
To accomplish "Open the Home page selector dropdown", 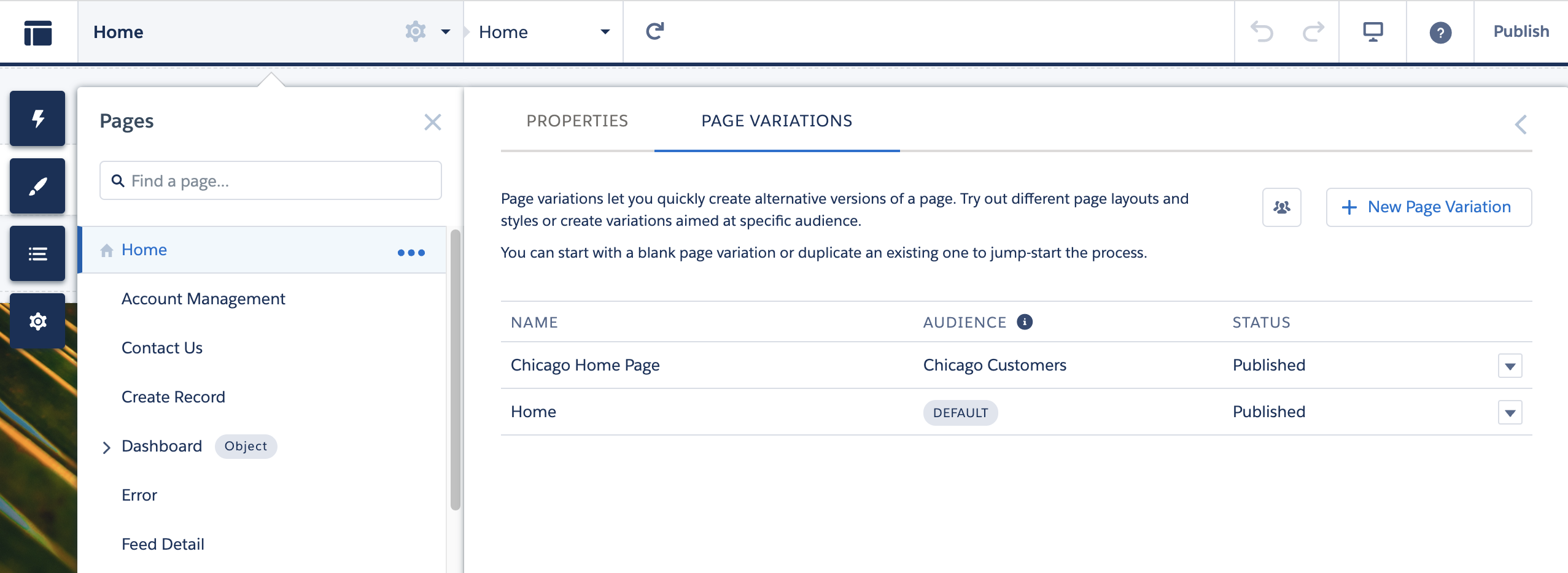I will (543, 32).
